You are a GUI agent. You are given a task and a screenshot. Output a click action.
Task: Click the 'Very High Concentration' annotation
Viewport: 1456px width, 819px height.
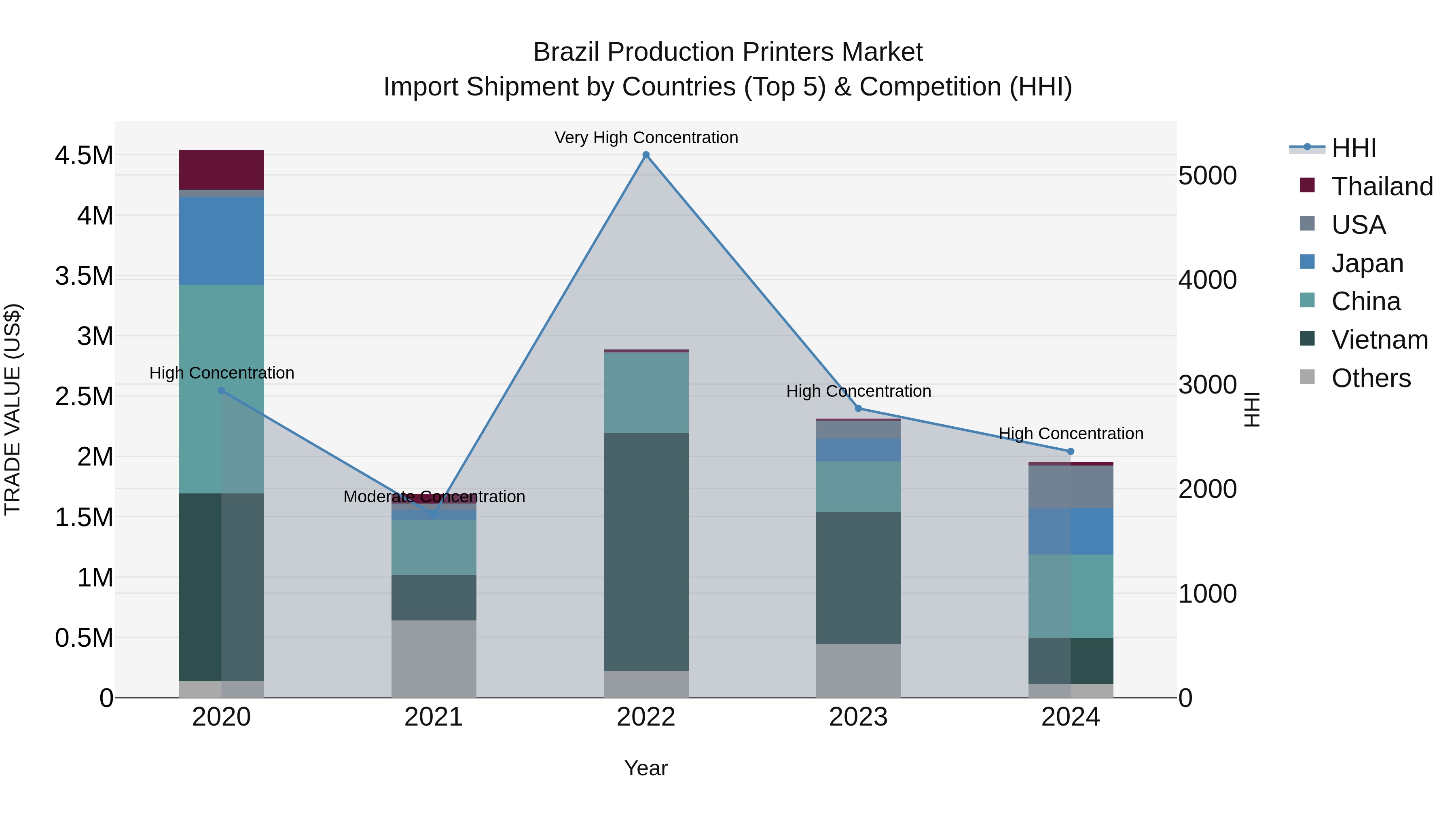(646, 138)
